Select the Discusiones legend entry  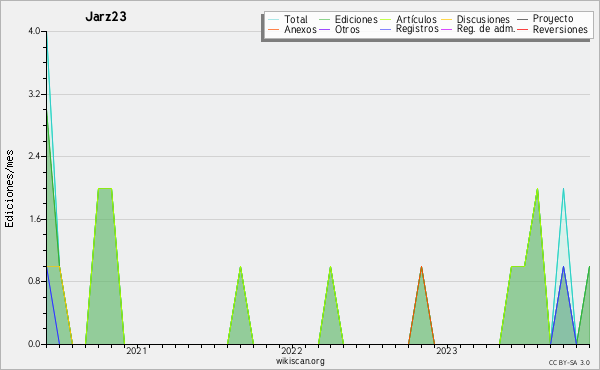click(483, 19)
